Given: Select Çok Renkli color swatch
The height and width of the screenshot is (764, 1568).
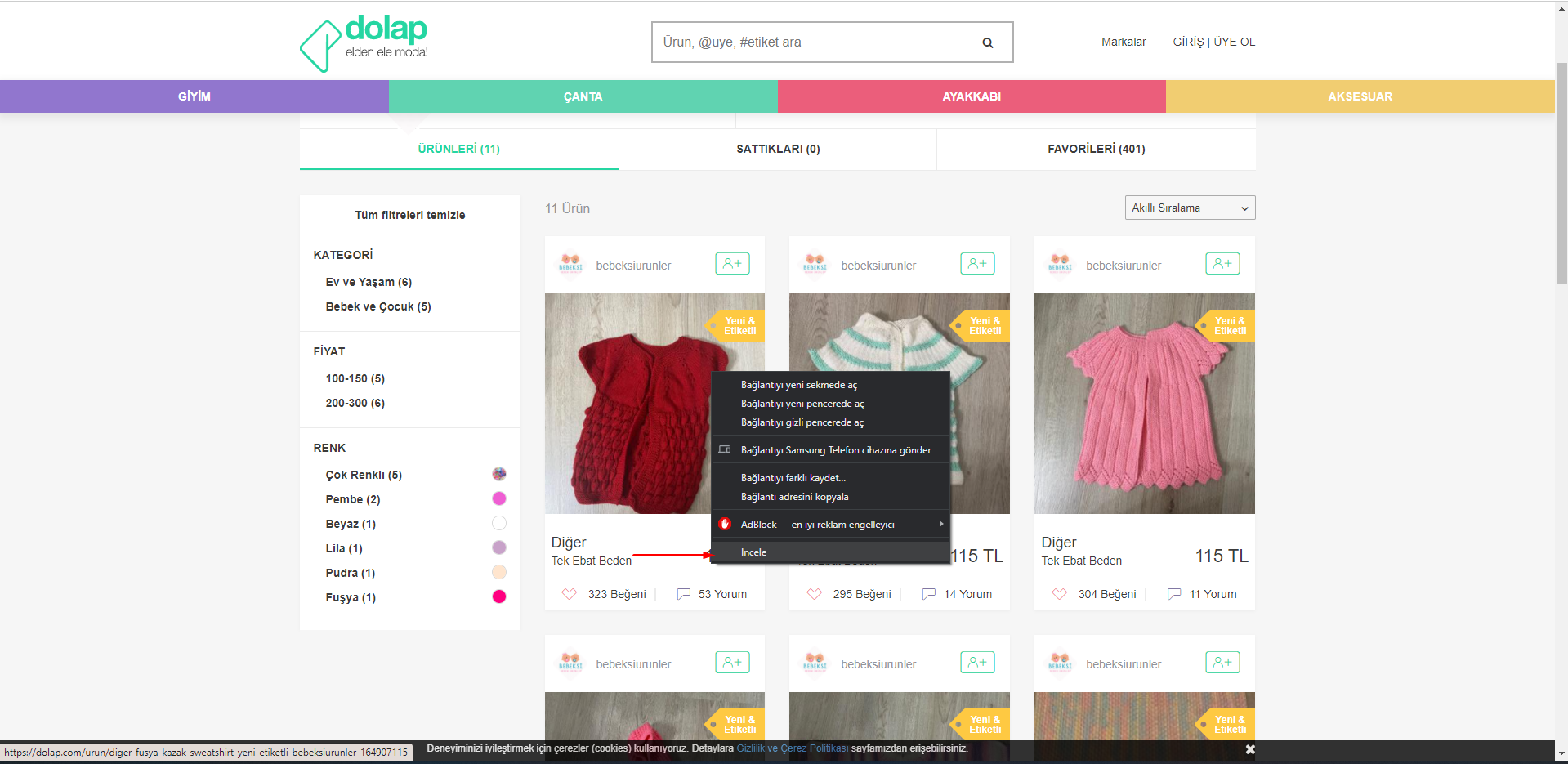Looking at the screenshot, I should (x=499, y=474).
